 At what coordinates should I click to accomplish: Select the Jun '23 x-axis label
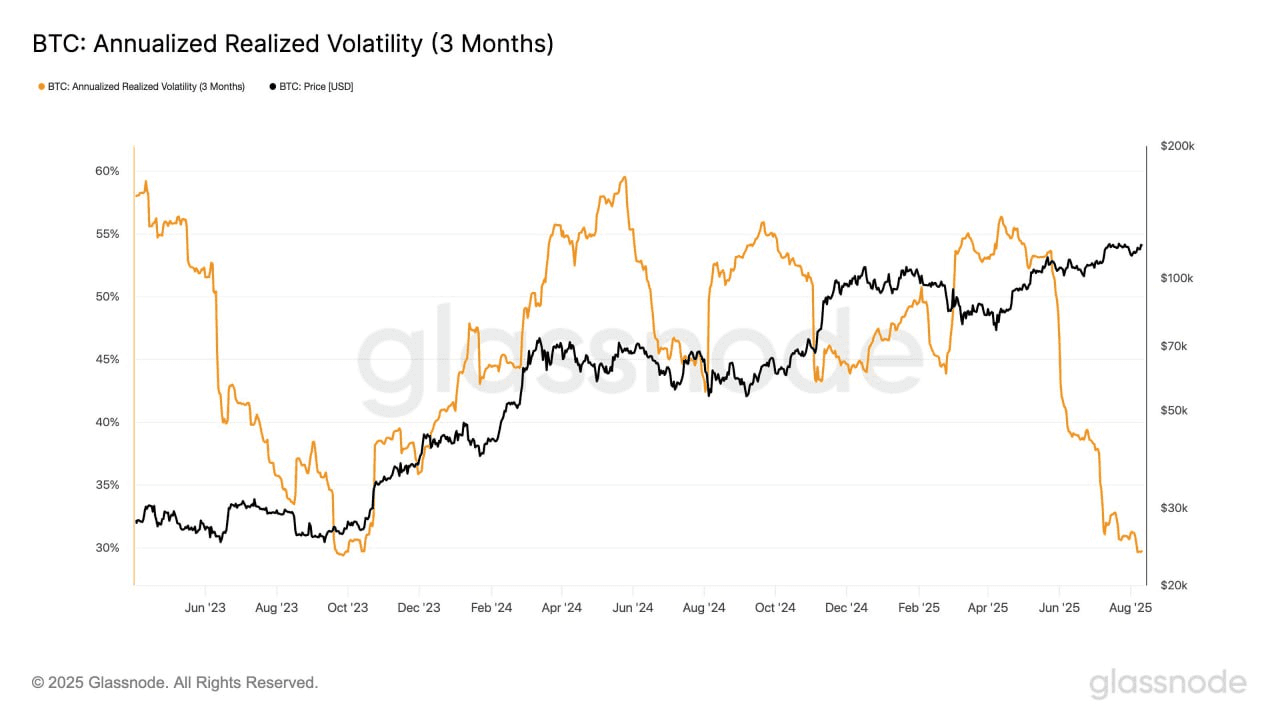tap(205, 607)
